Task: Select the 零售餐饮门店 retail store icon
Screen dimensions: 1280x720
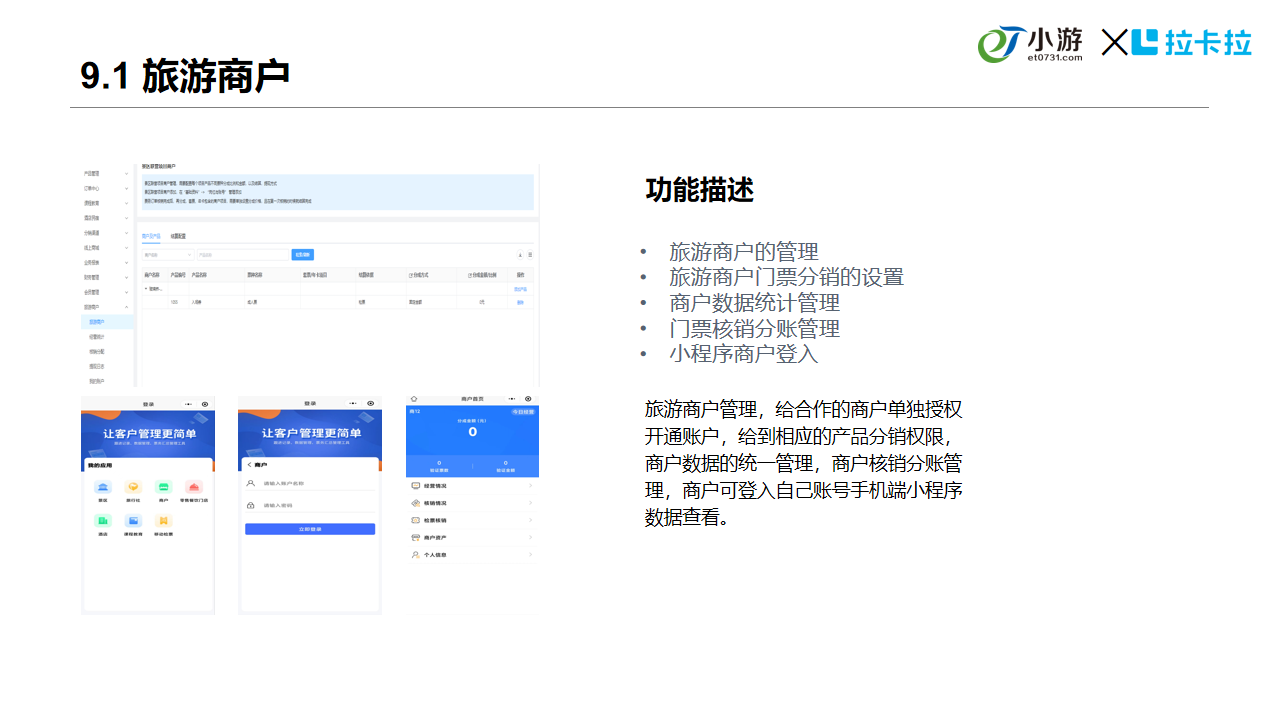Action: click(194, 488)
